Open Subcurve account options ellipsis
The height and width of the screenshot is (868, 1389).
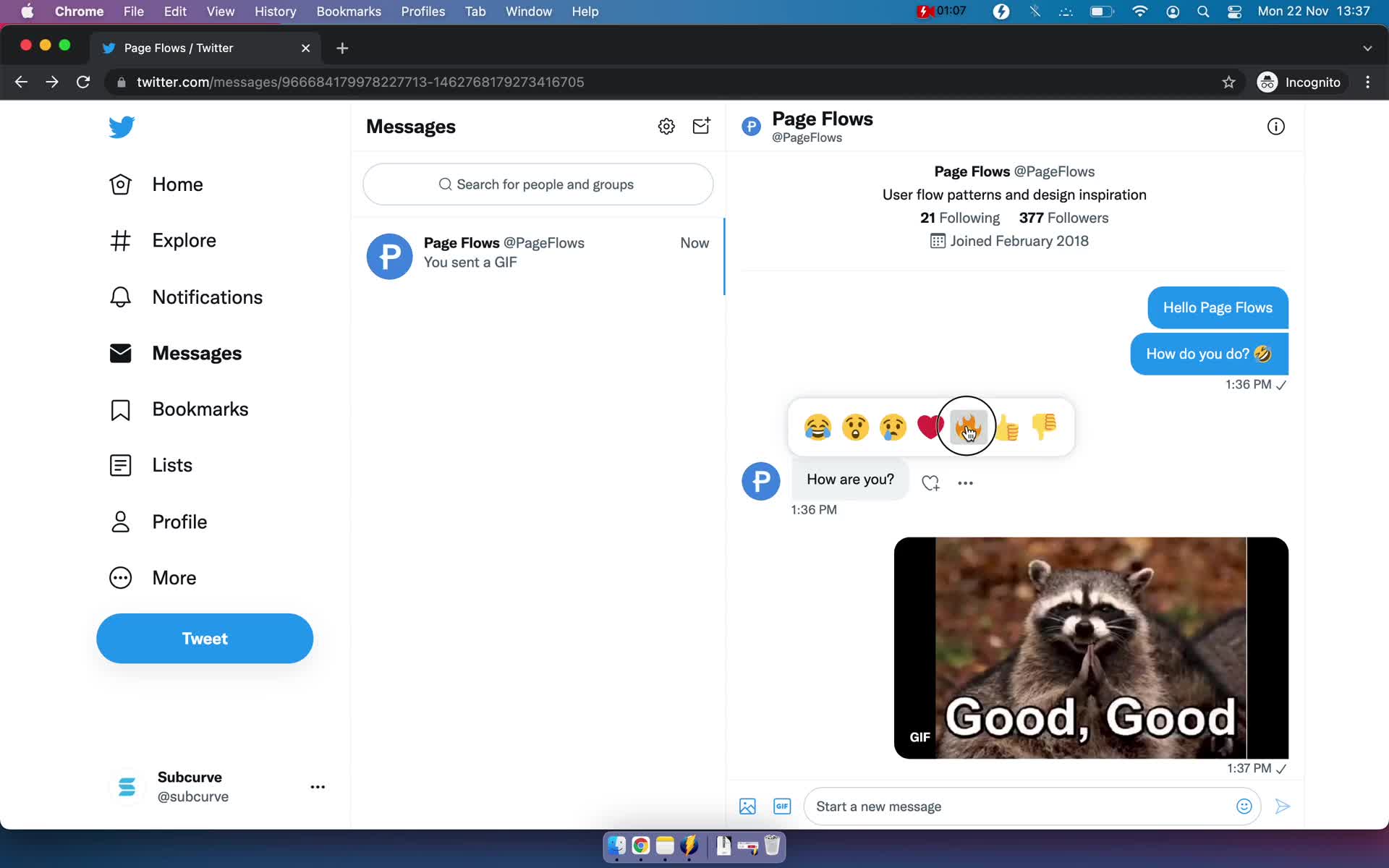pyautogui.click(x=318, y=787)
